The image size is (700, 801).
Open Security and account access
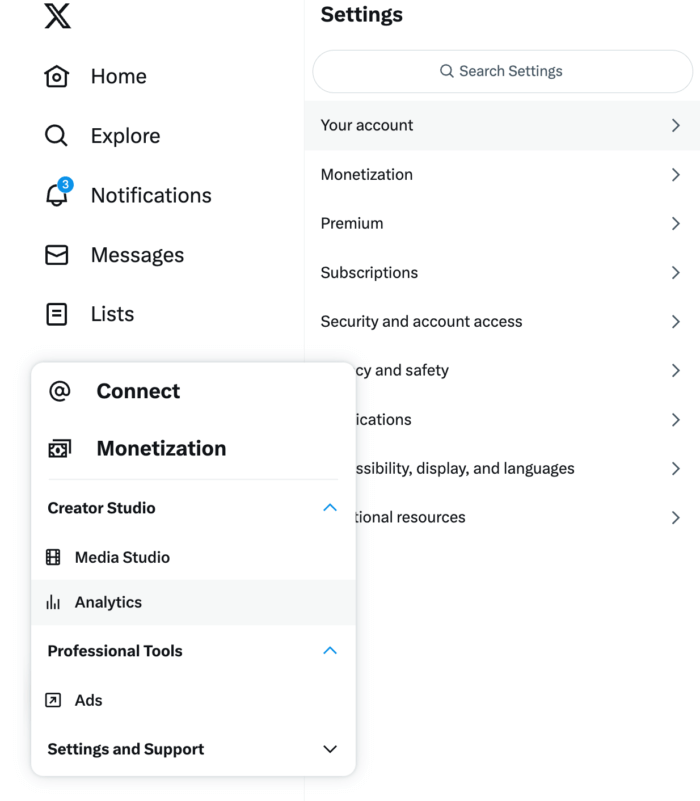pos(500,321)
